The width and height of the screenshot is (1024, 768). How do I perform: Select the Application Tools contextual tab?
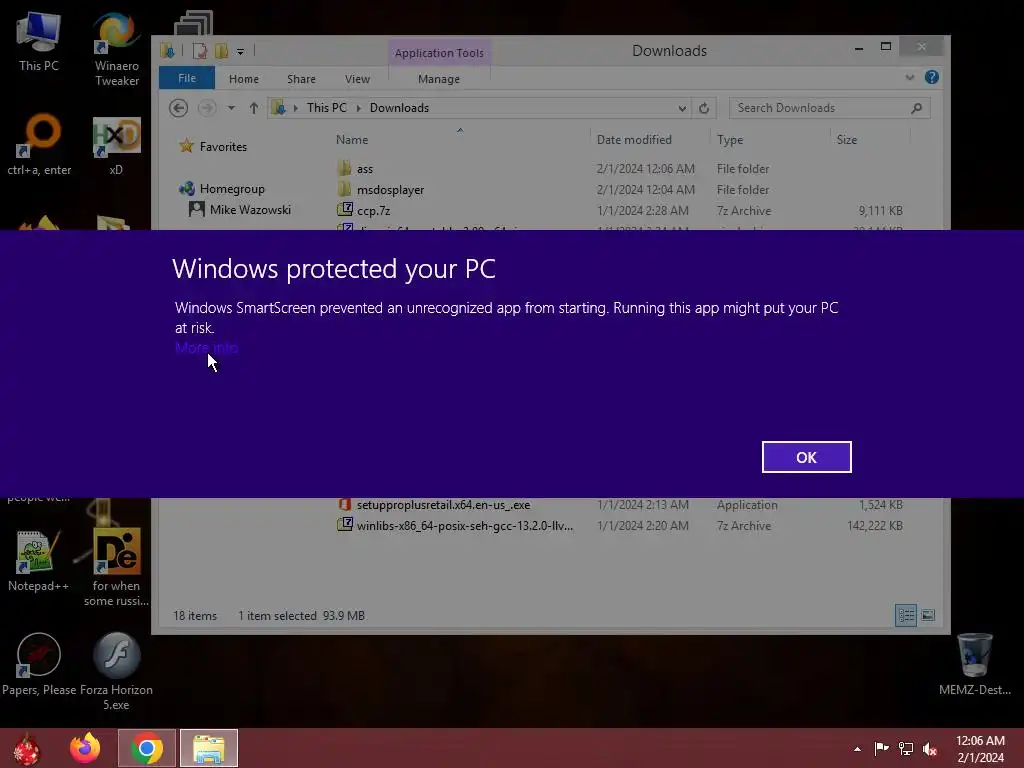tap(439, 53)
